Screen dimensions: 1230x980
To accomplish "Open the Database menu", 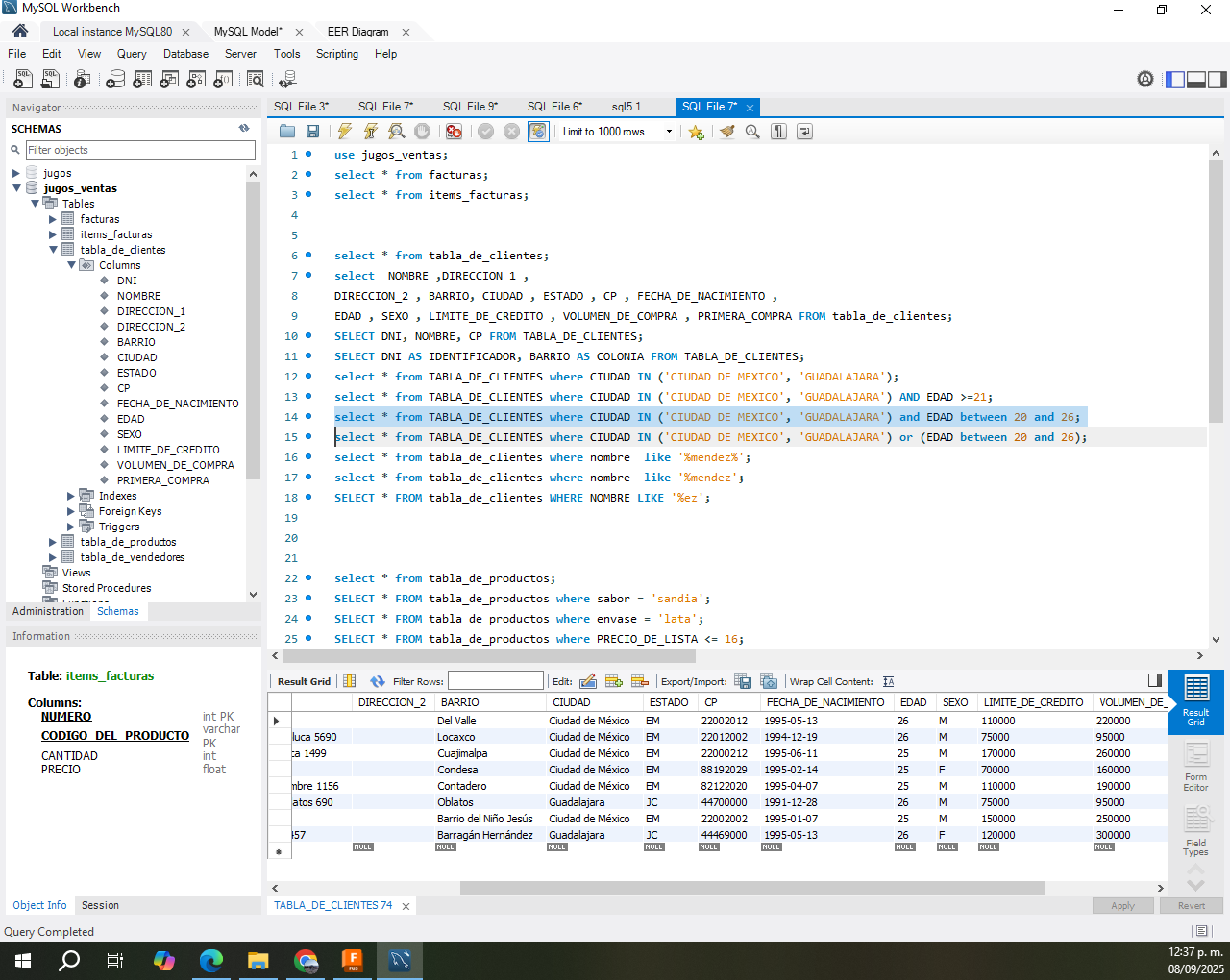I will click(185, 54).
